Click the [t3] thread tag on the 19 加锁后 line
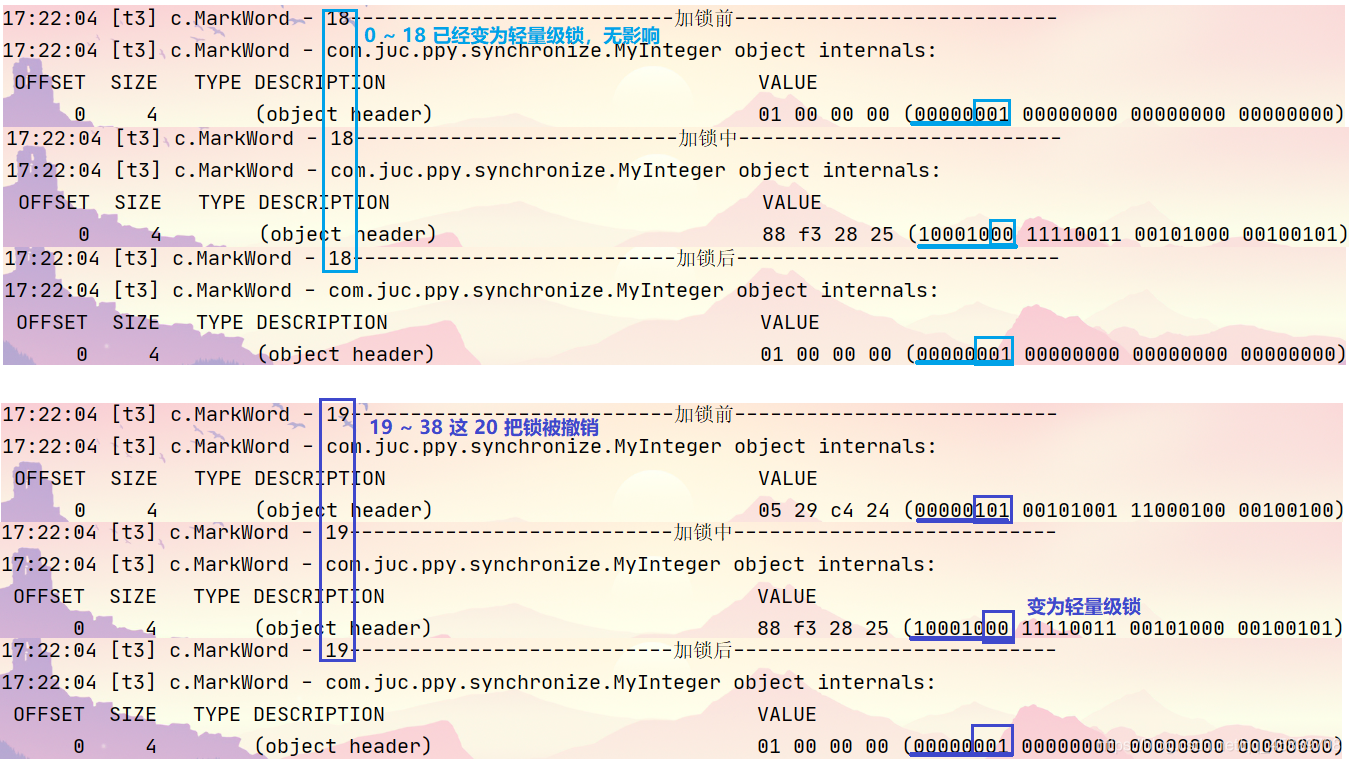The width and height of the screenshot is (1351, 764). [x=132, y=650]
